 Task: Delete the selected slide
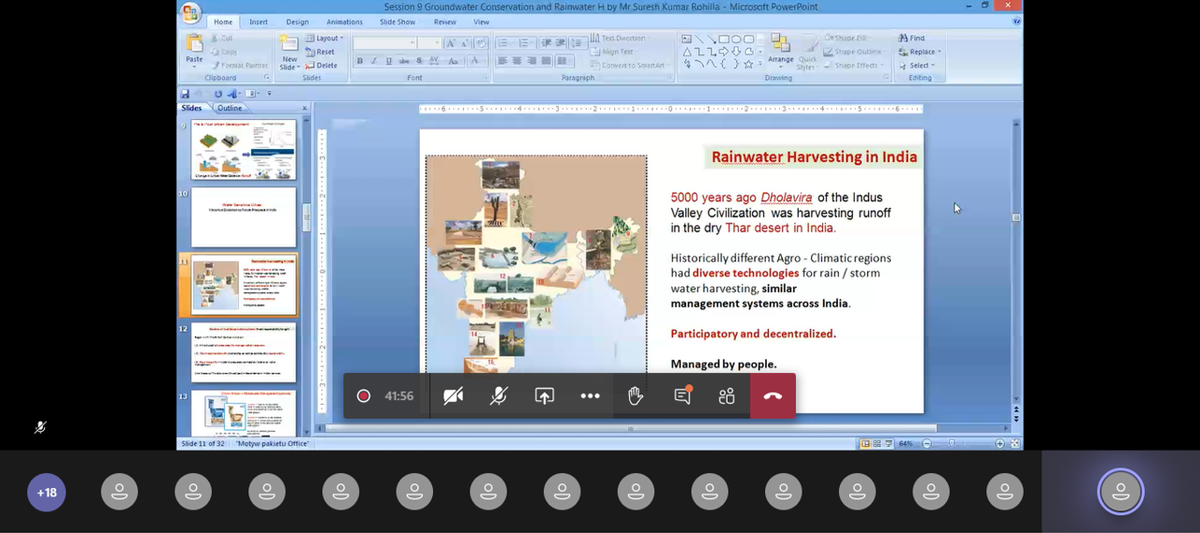tap(322, 65)
